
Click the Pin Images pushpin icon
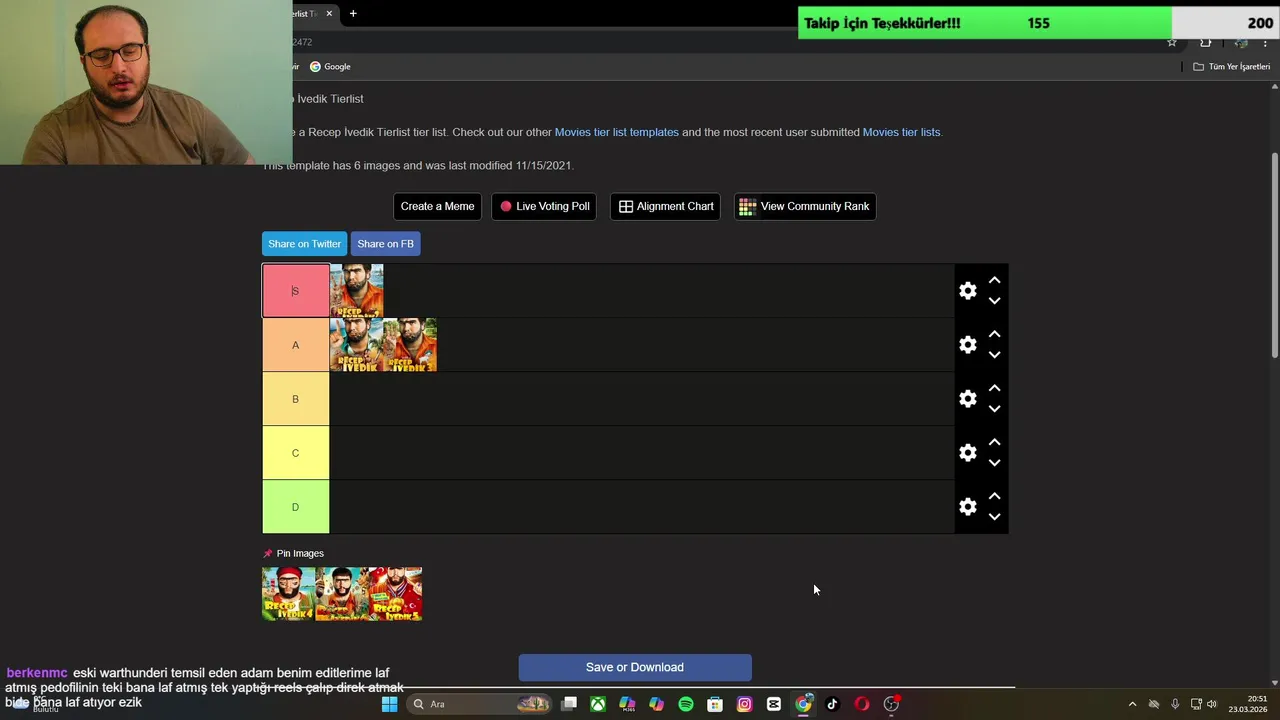click(x=267, y=554)
